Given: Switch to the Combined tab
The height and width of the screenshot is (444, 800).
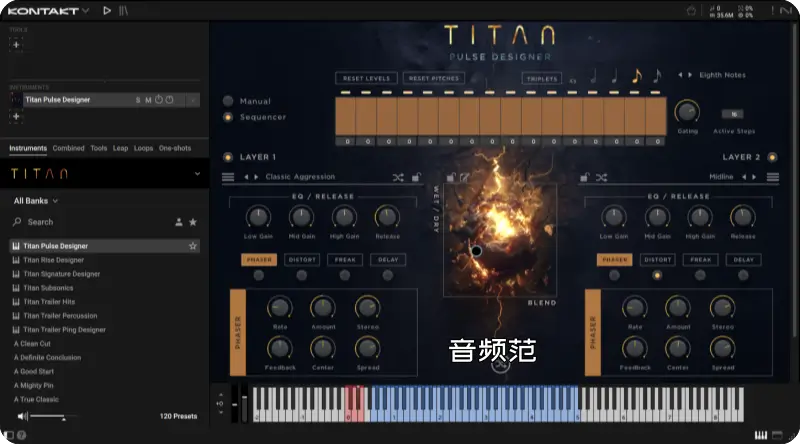Looking at the screenshot, I should tap(68, 148).
